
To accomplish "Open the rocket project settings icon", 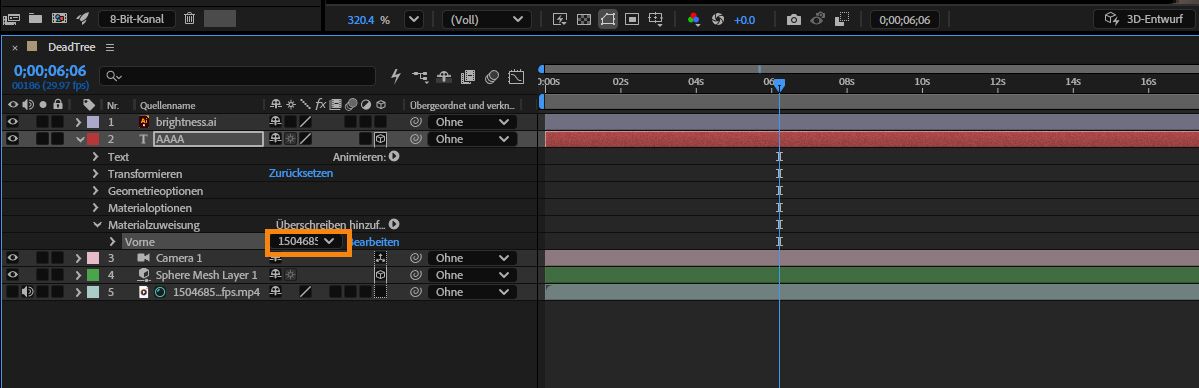I will [83, 19].
